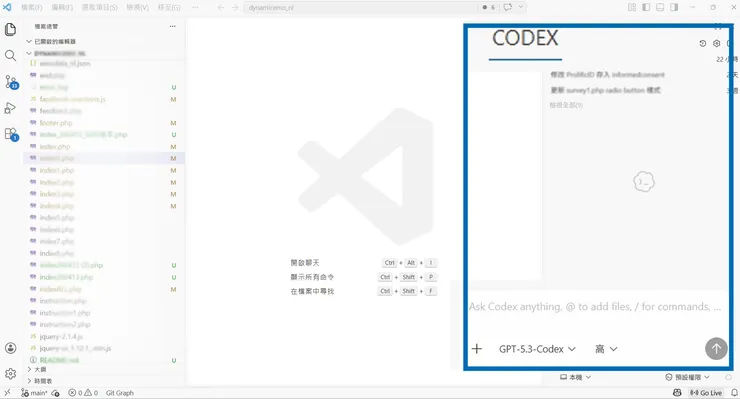The width and height of the screenshot is (740, 399).
Task: Click the 檢視全部(9) link
Action: pyautogui.click(x=566, y=105)
